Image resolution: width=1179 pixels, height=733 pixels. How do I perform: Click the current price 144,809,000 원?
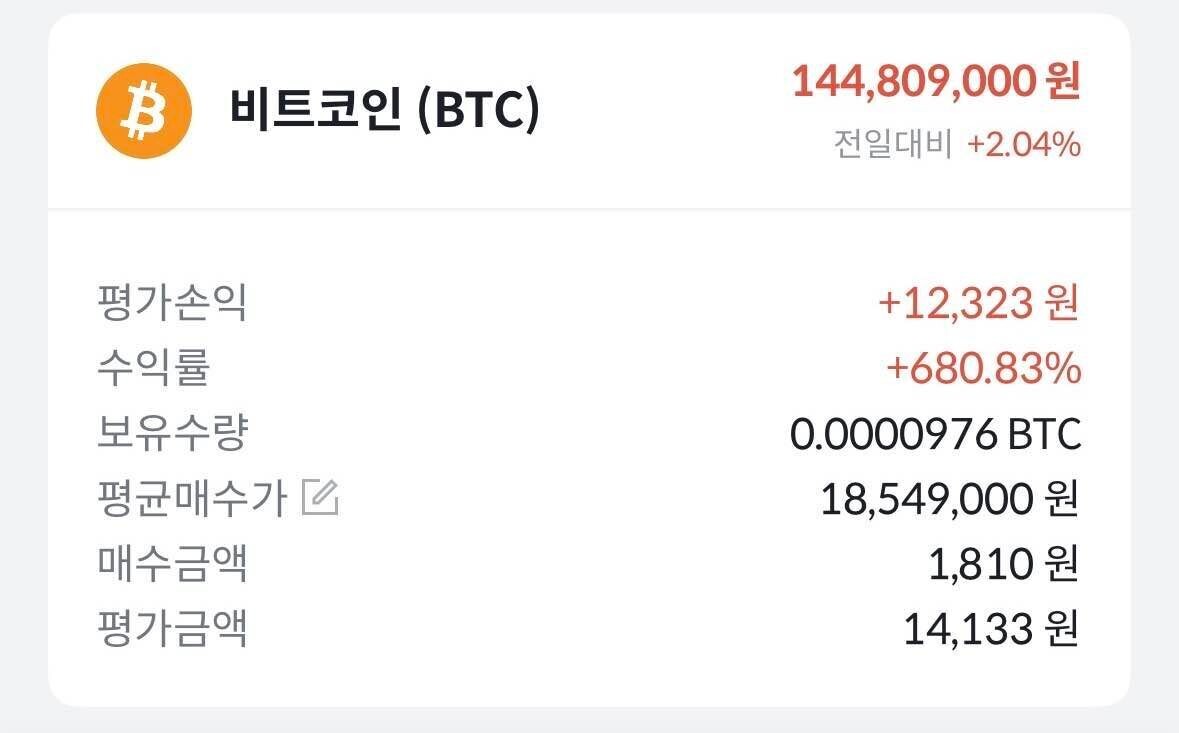tap(934, 83)
